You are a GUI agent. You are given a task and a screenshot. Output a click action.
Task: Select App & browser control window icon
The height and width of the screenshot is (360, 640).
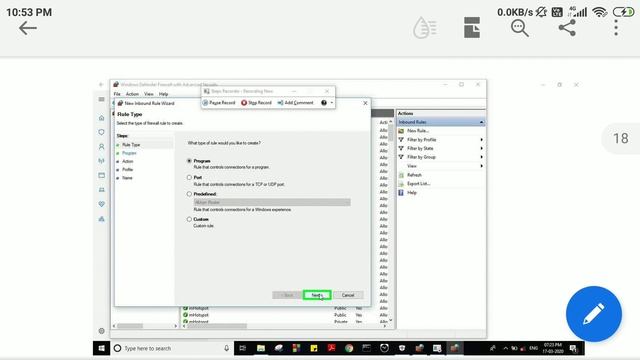point(102,176)
